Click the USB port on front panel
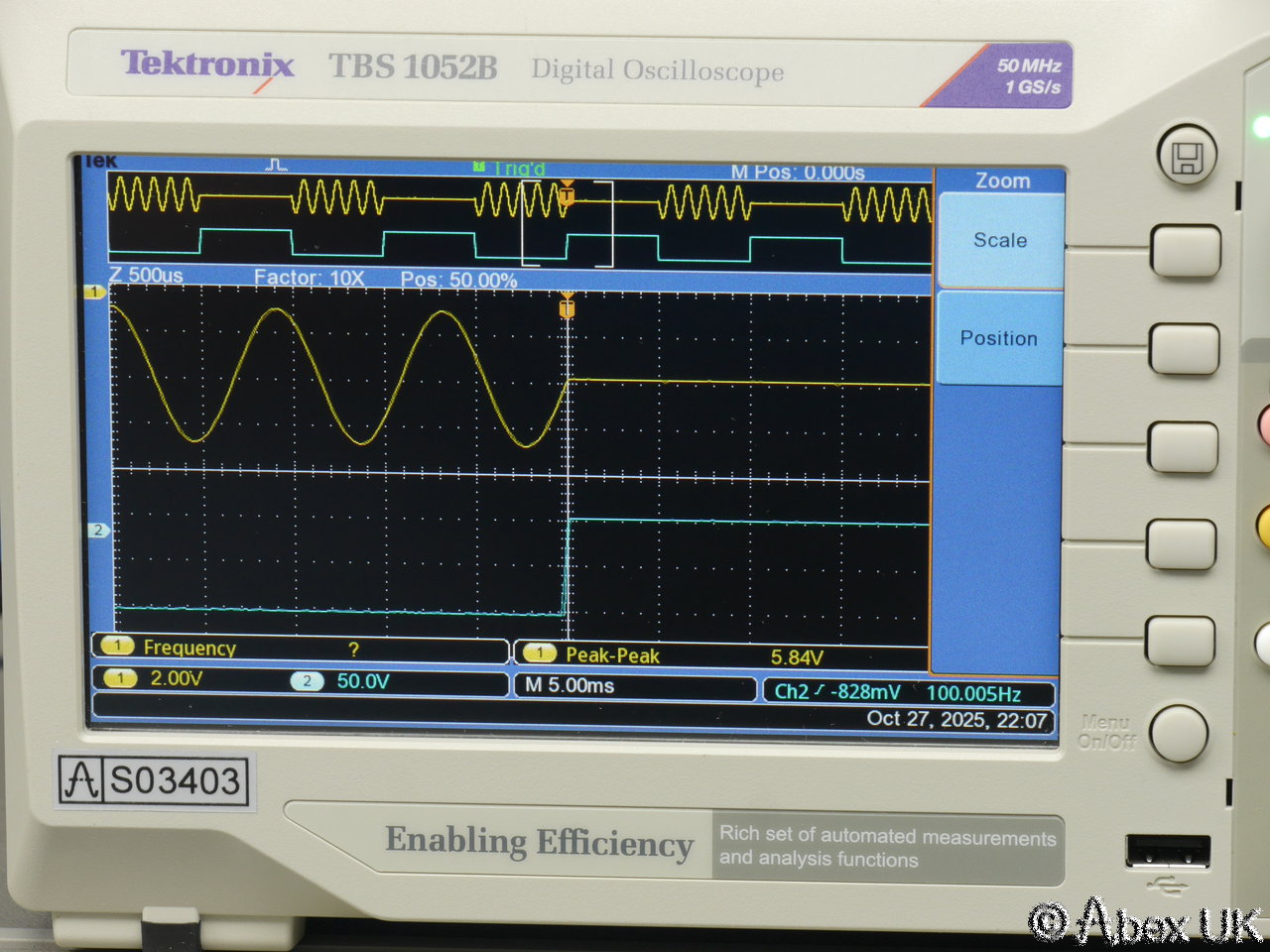This screenshot has width=1270, height=952. (x=1167, y=852)
